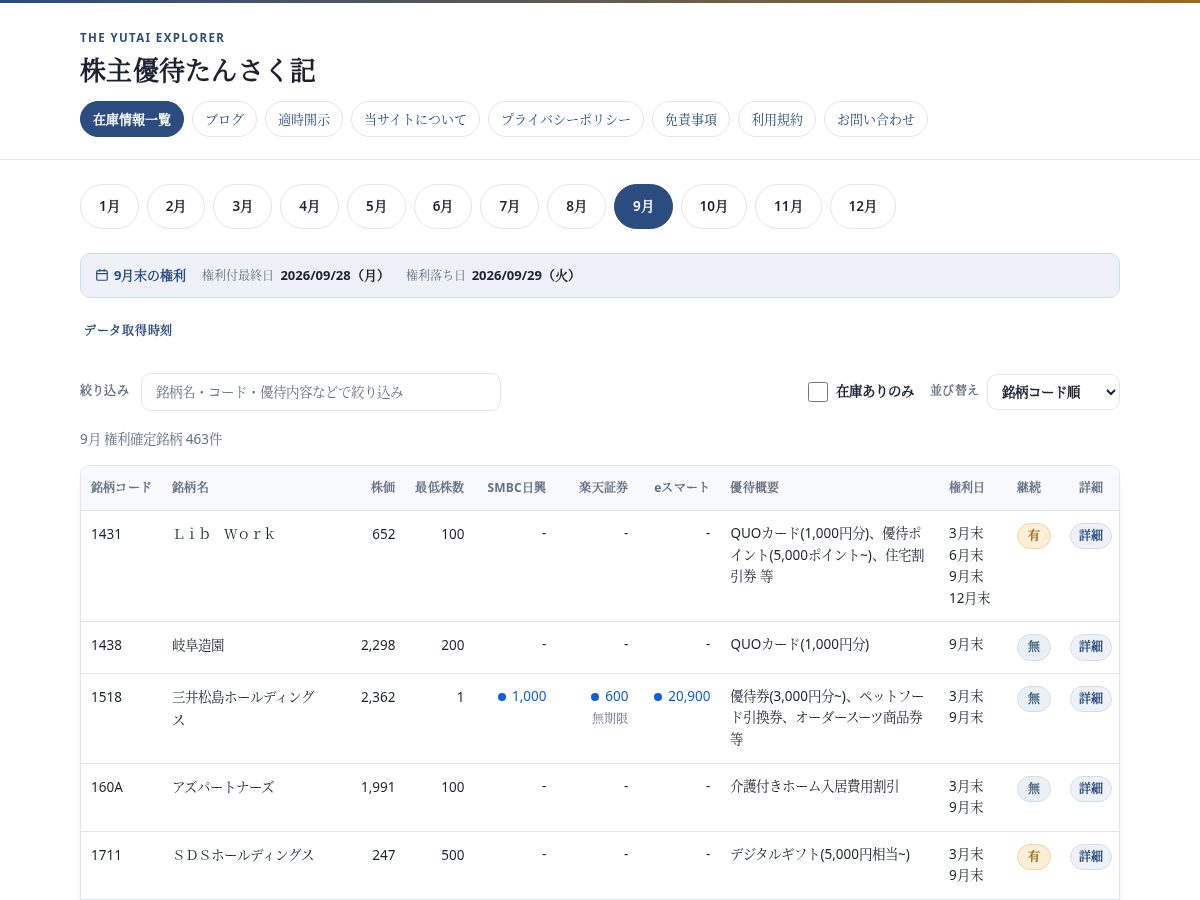Click the 楽天証券 column header
This screenshot has height=900, width=1200.
(604, 488)
